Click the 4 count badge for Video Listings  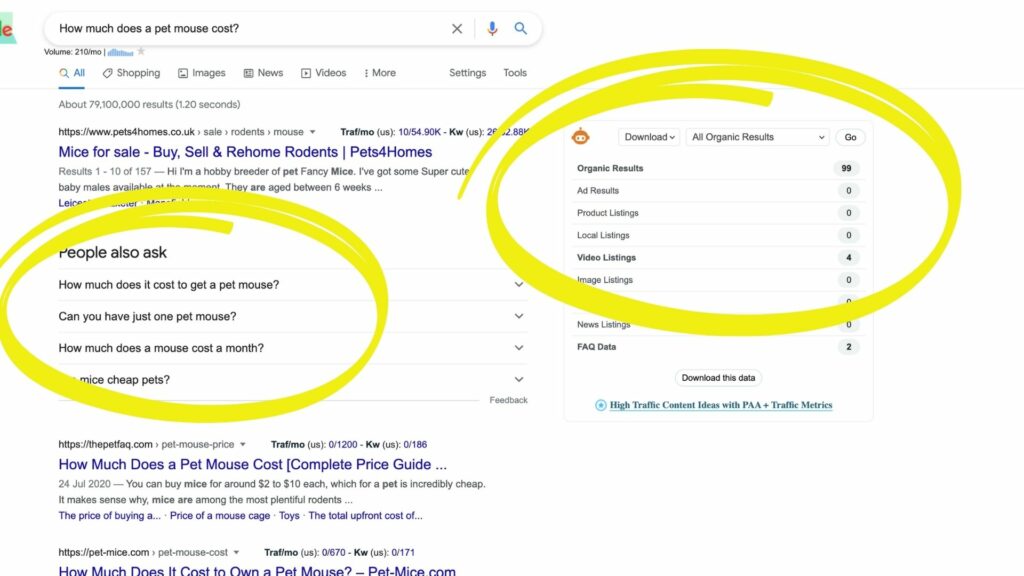click(849, 258)
